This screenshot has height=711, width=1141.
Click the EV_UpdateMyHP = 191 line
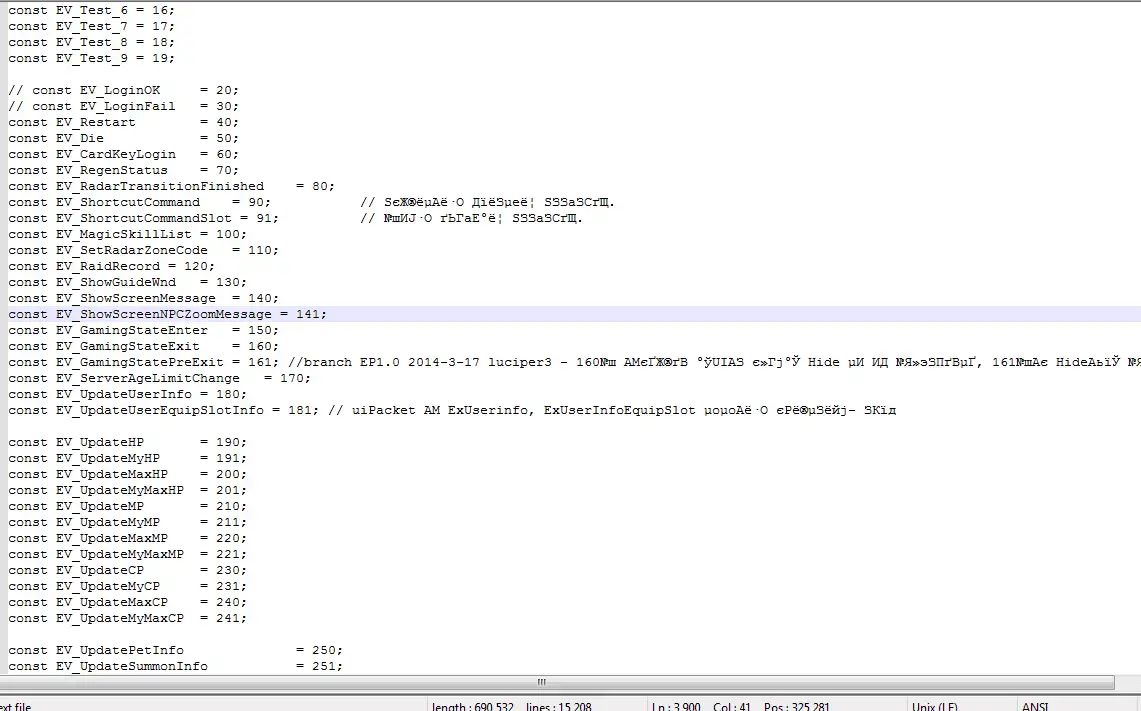(127, 458)
